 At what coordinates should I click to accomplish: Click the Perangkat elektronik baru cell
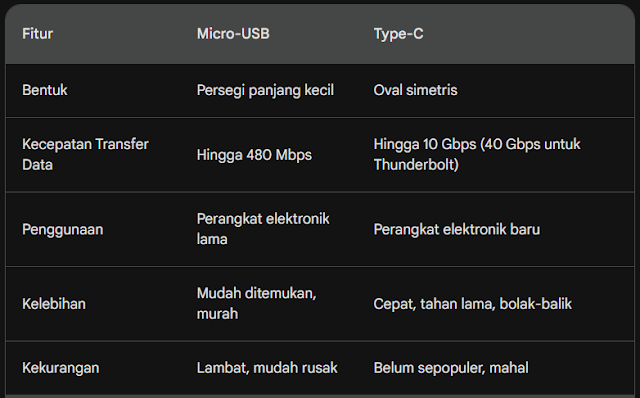tap(457, 229)
